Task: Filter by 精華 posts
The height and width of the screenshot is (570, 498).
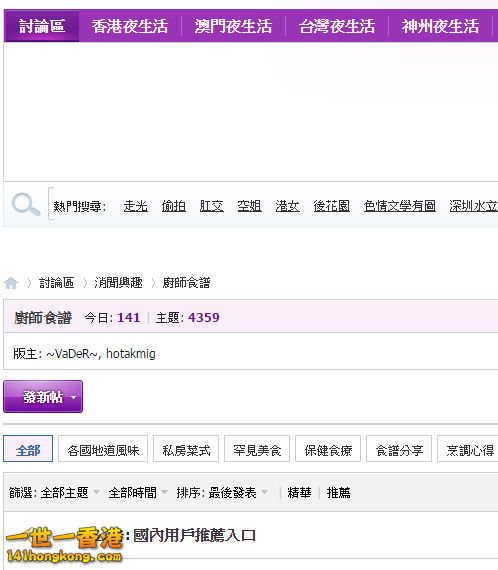Action: [299, 493]
